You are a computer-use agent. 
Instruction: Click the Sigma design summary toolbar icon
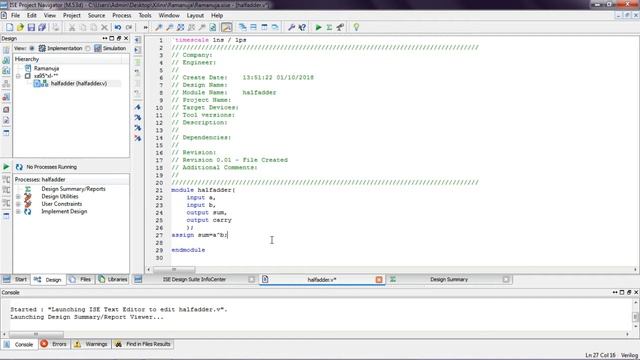point(329,27)
